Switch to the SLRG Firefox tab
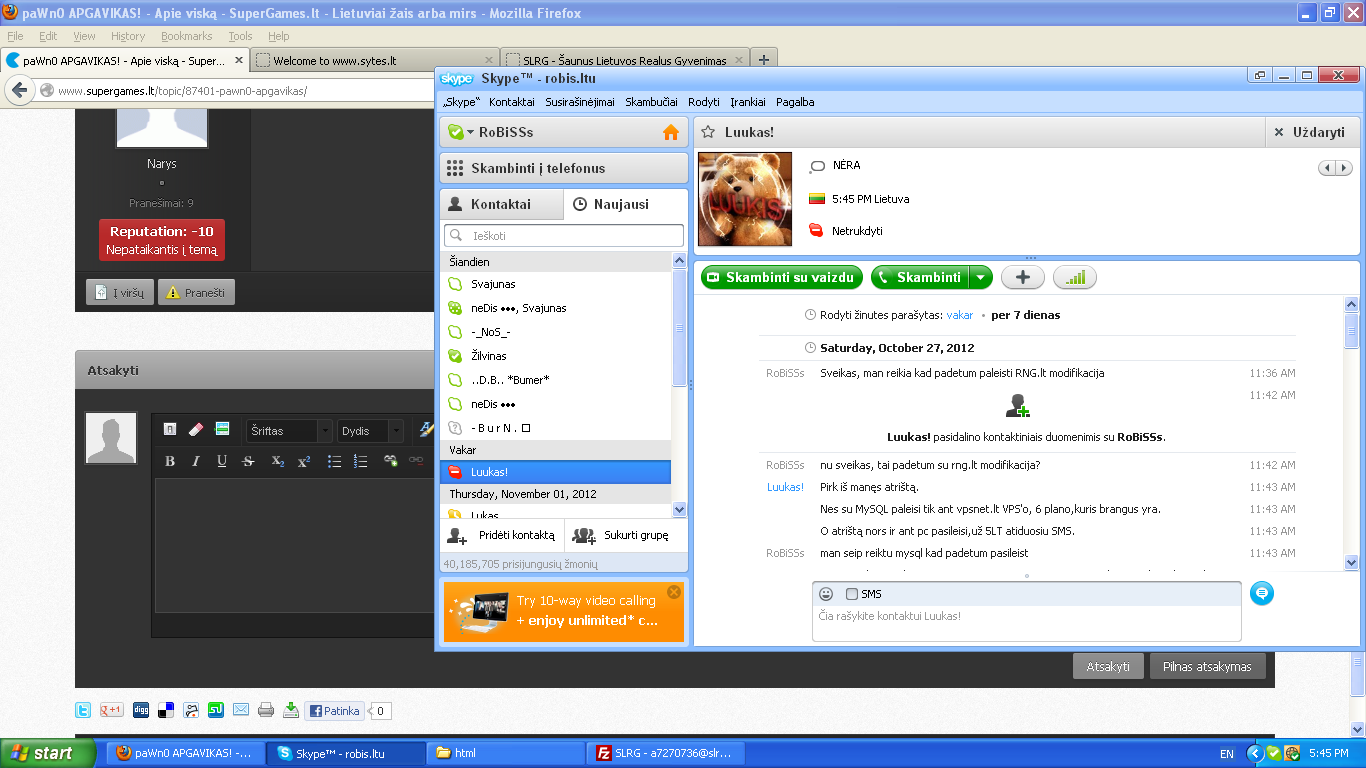Viewport: 1366px width, 768px height. tap(624, 60)
